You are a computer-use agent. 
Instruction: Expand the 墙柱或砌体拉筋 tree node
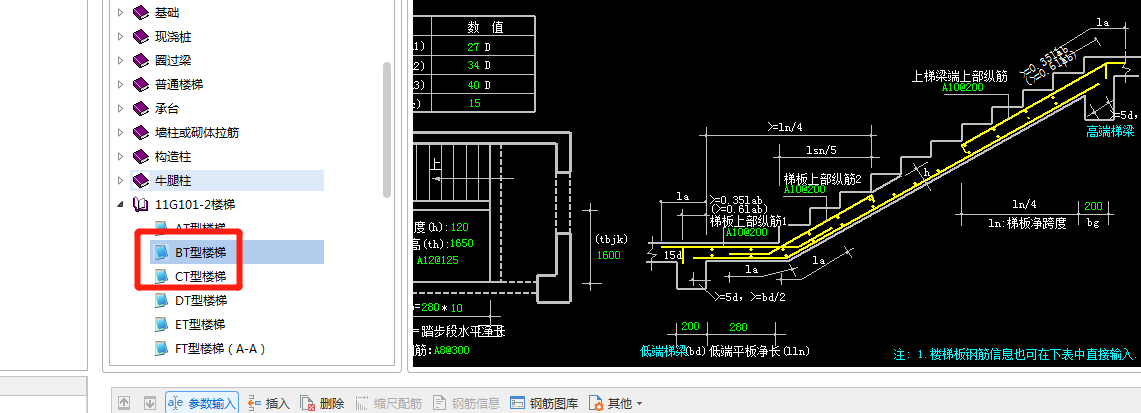click(121, 132)
